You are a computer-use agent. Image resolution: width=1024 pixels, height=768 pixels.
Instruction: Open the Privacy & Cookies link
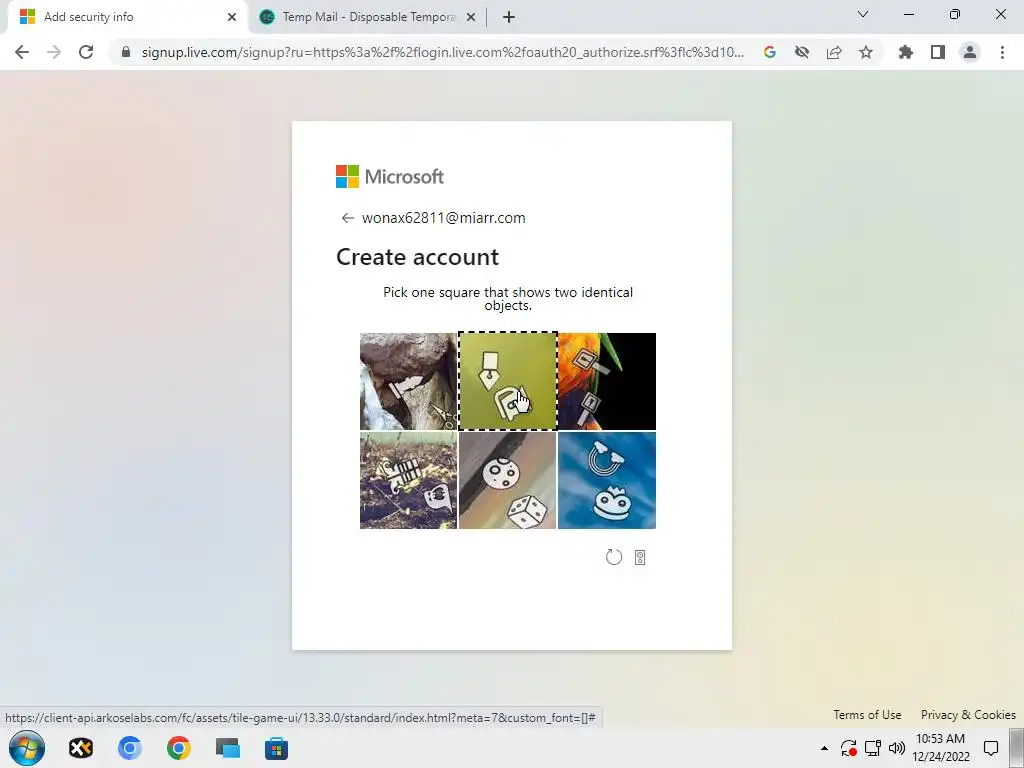point(968,715)
